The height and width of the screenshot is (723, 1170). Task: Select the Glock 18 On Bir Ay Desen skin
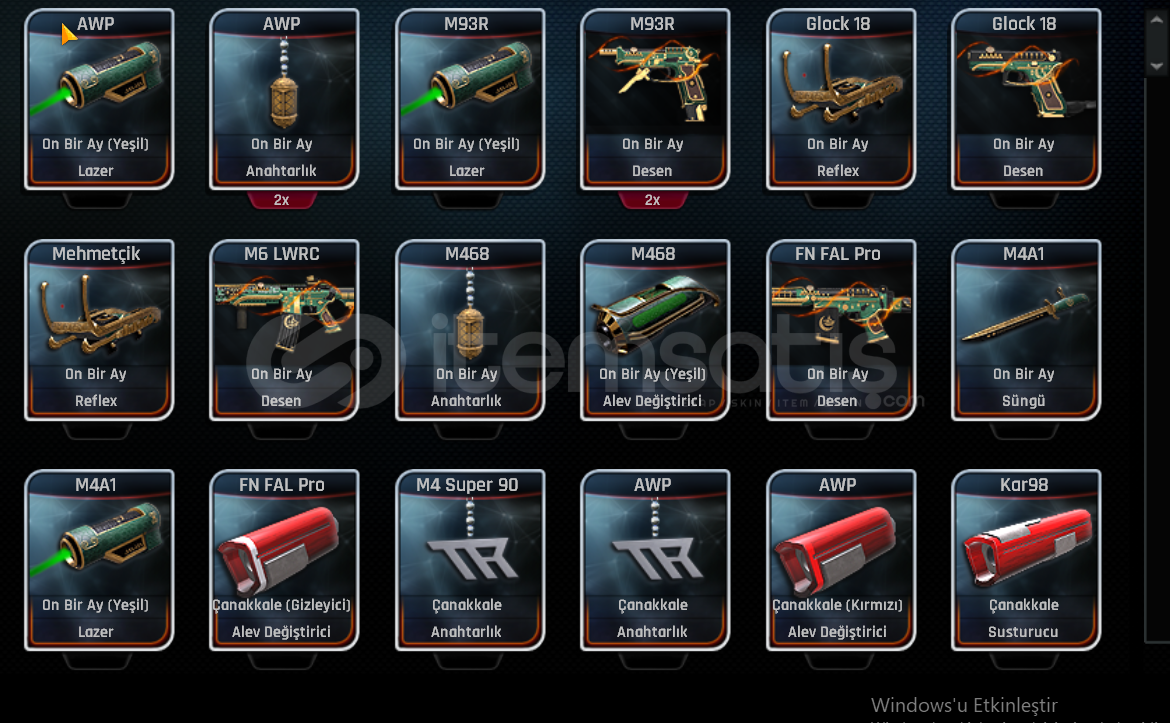pyautogui.click(x=1026, y=98)
